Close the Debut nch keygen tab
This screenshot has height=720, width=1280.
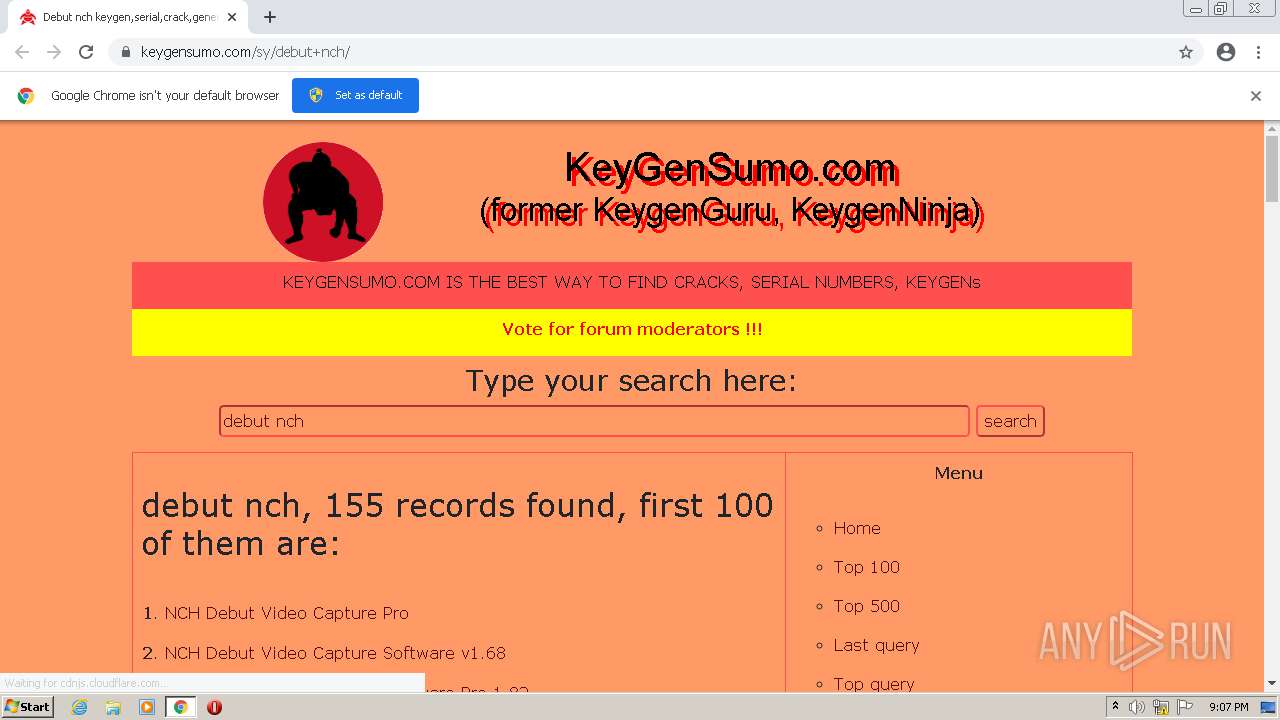(233, 17)
